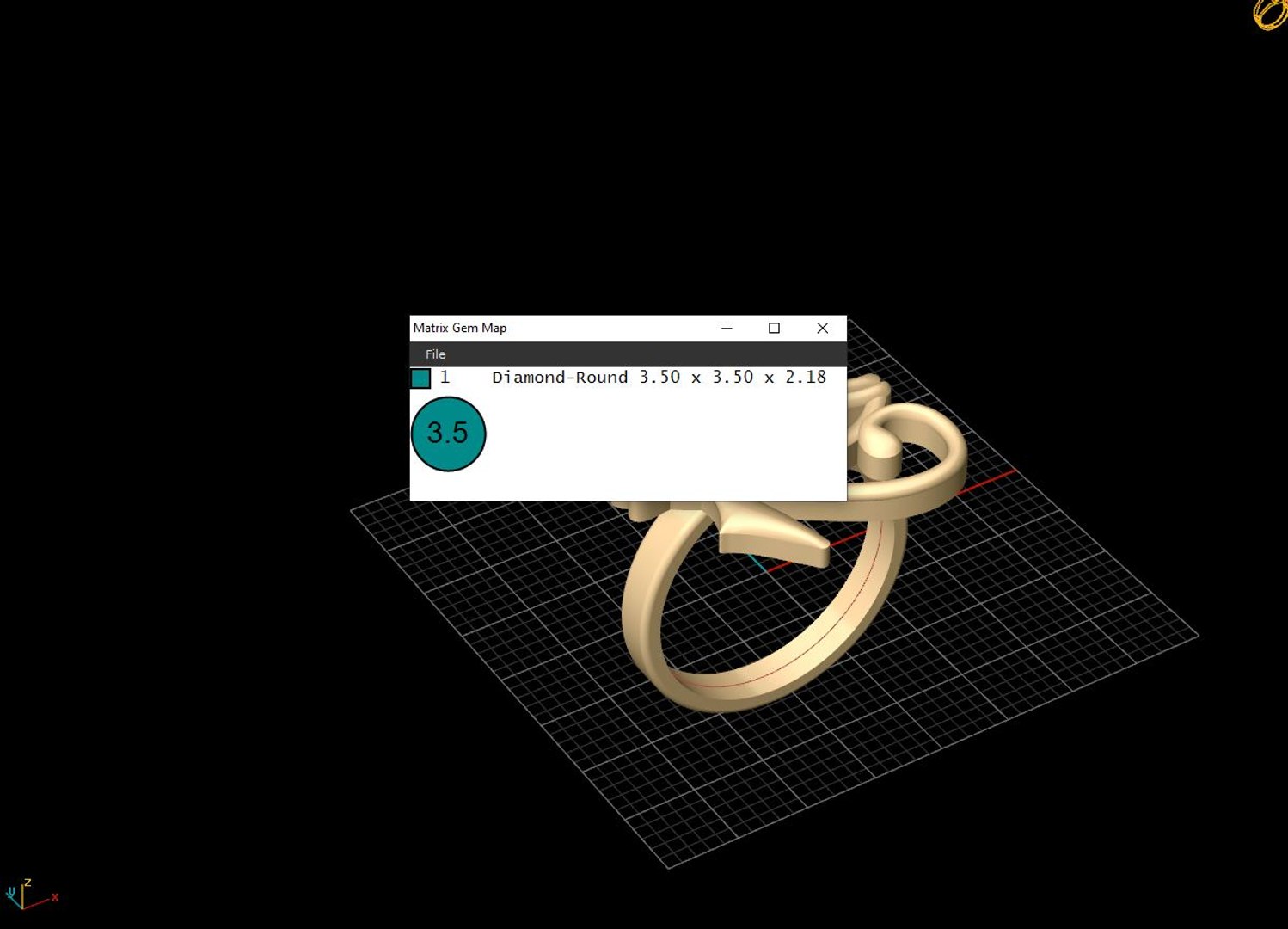
Task: Click the teal color swatch beside row 1
Action: tap(420, 378)
